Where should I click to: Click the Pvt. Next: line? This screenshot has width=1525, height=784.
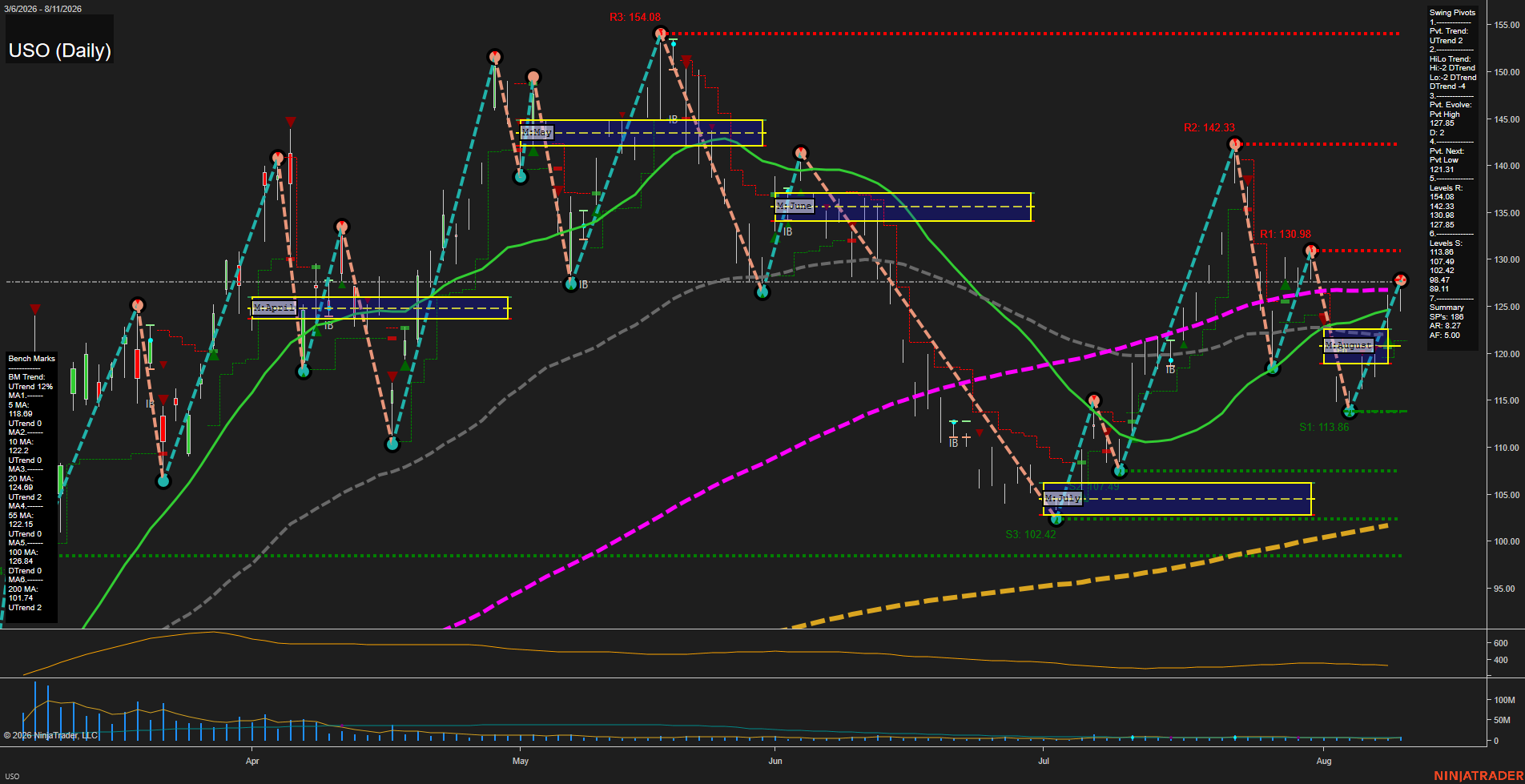pos(1447,151)
